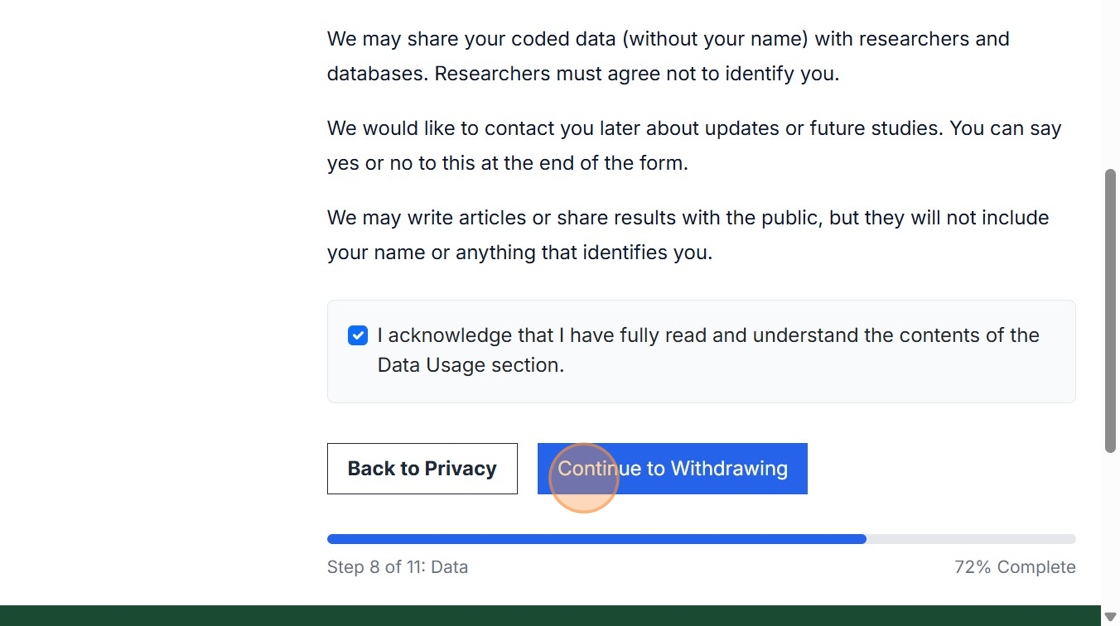Click the blue filled part of progress bar

[596, 539]
